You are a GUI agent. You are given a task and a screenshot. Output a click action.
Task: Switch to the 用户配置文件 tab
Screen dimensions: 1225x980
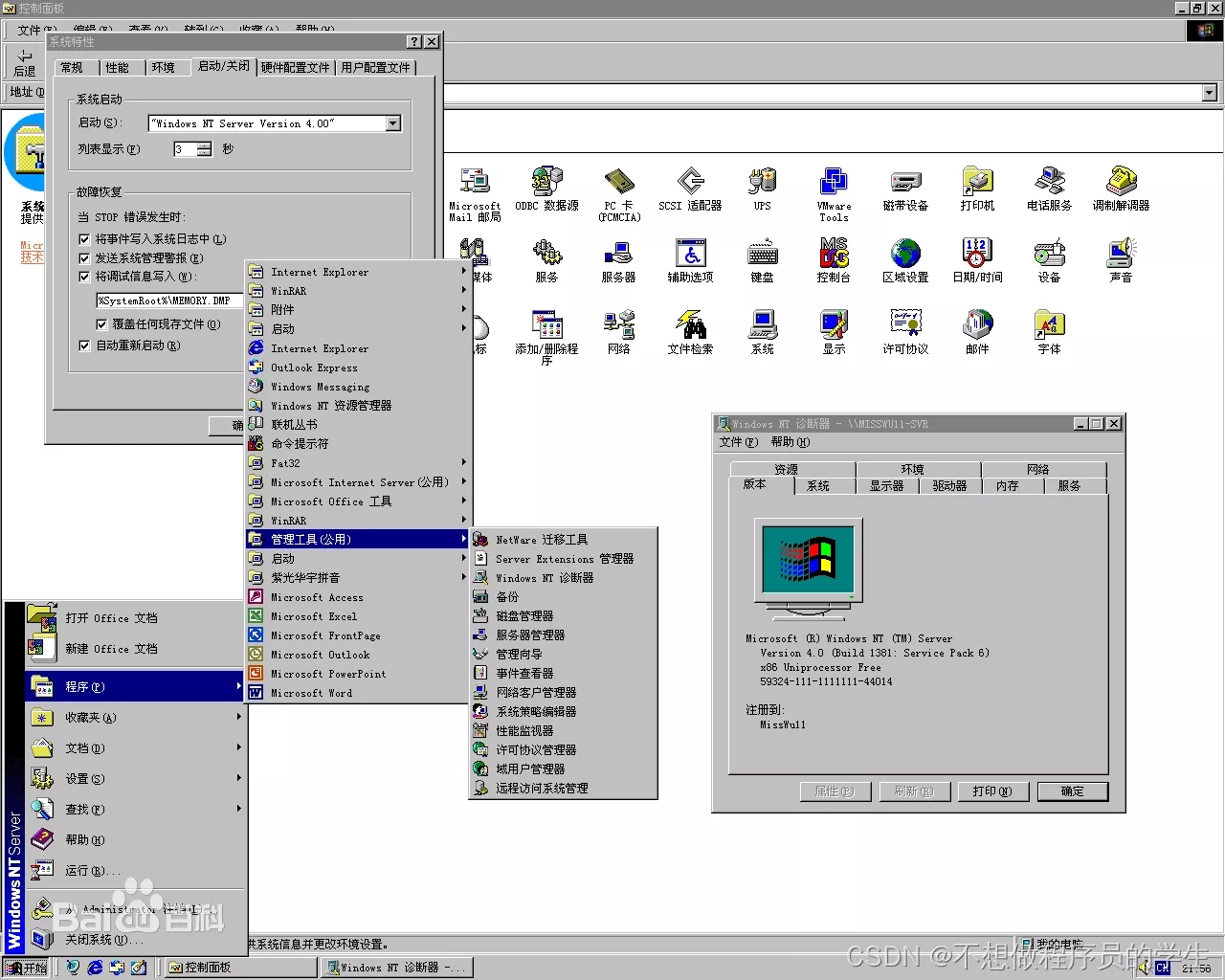coord(375,68)
